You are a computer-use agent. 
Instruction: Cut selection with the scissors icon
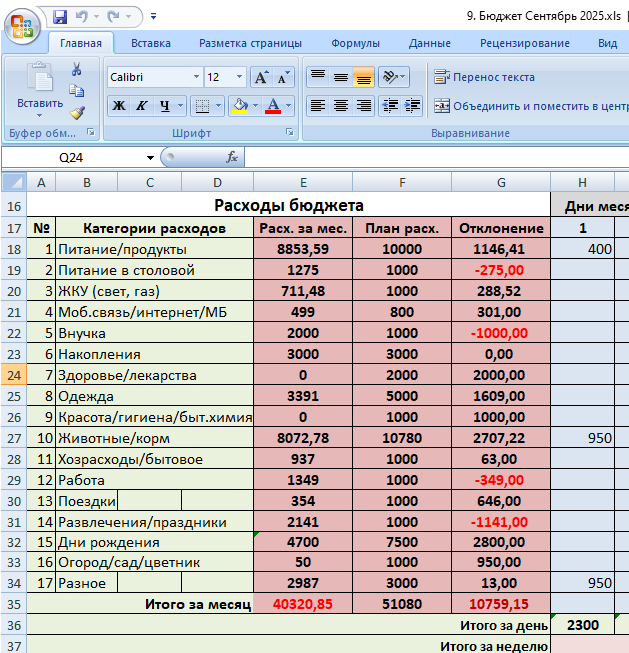tap(76, 69)
